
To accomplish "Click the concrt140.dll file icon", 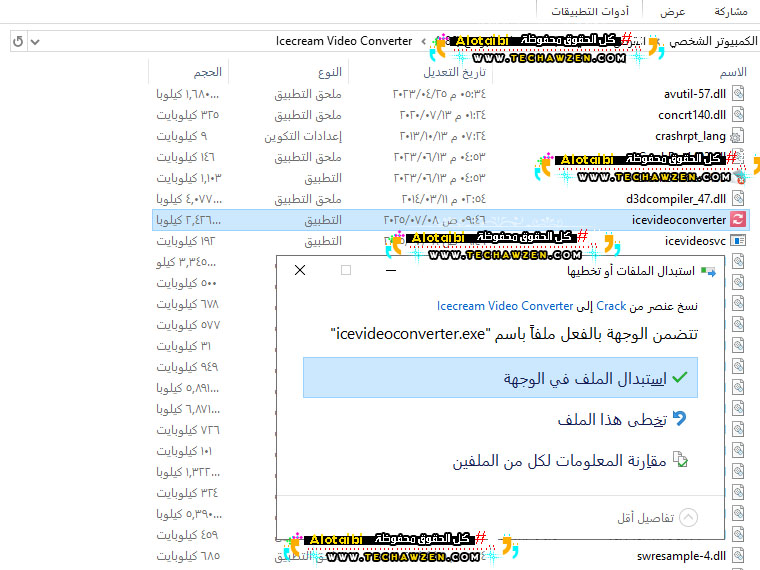I will pos(738,115).
